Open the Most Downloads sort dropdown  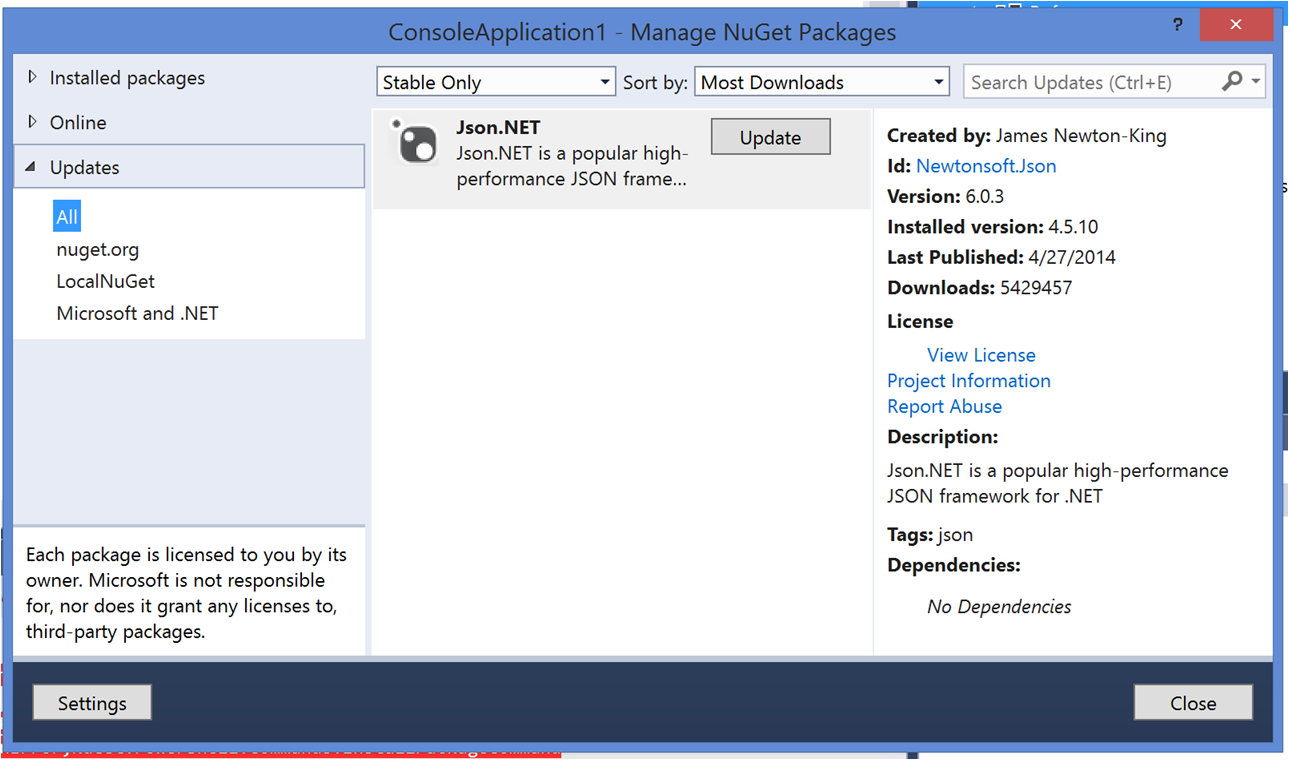click(822, 83)
